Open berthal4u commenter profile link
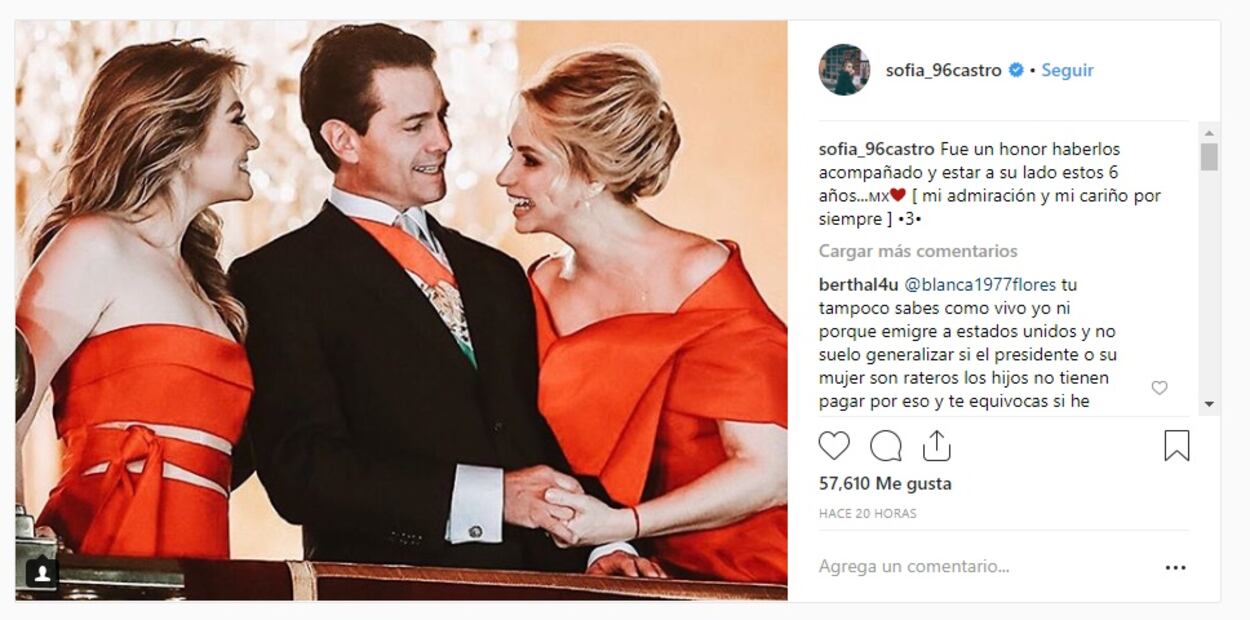1250x620 pixels. [x=859, y=285]
